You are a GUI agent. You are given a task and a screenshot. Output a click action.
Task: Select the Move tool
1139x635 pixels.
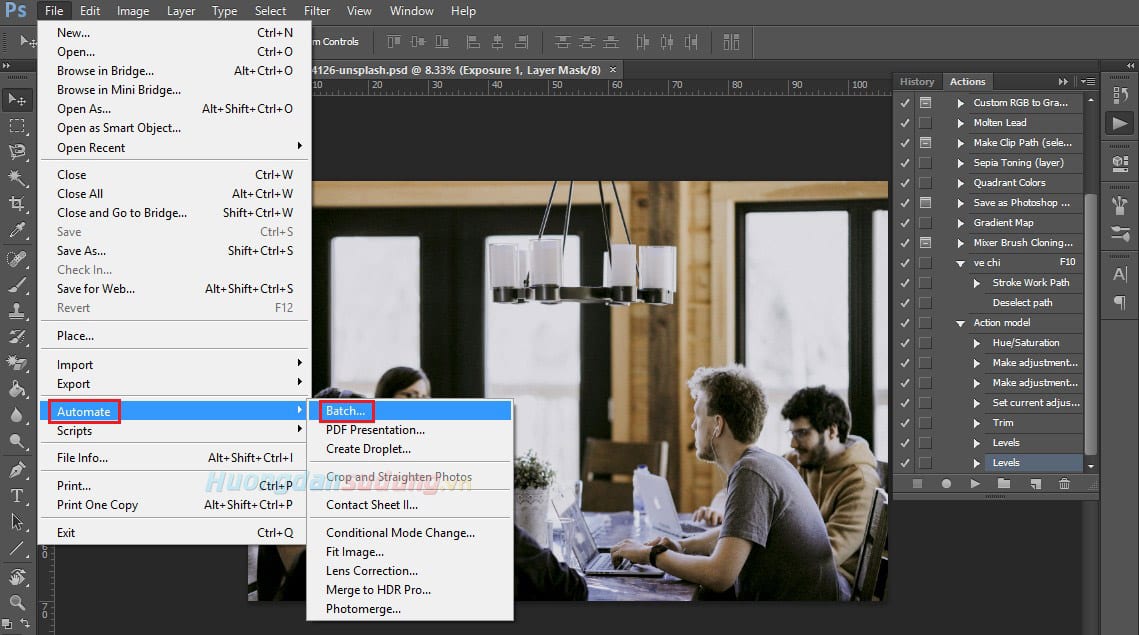click(x=18, y=100)
